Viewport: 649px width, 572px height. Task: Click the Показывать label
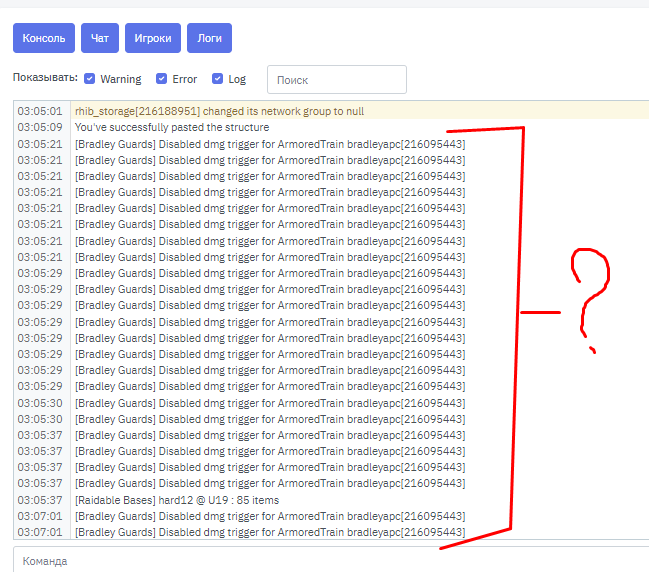(x=45, y=78)
